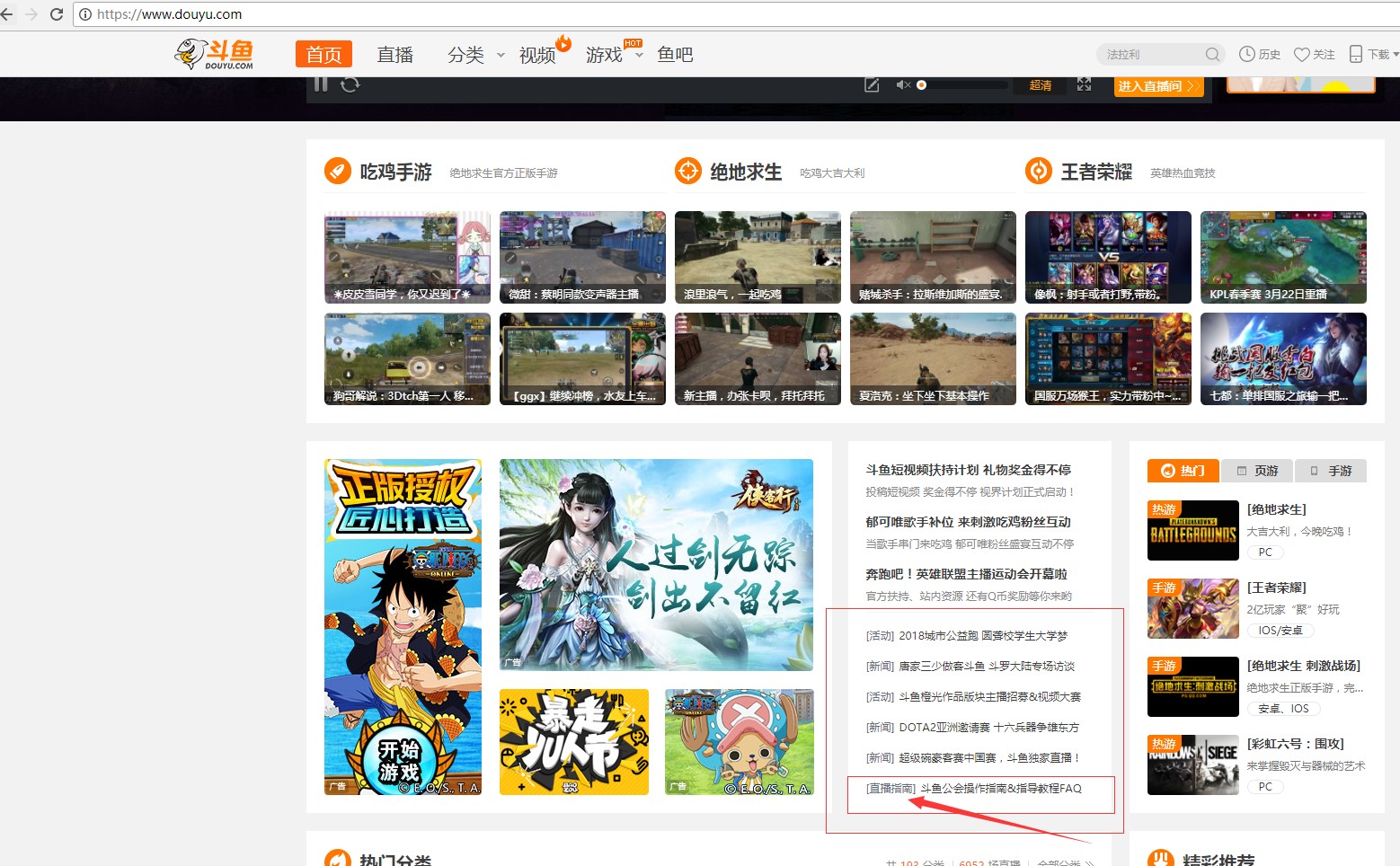The width and height of the screenshot is (1400, 866).
Task: Open the KPL春季赛 3月22日重播 stream
Action: click(1283, 257)
